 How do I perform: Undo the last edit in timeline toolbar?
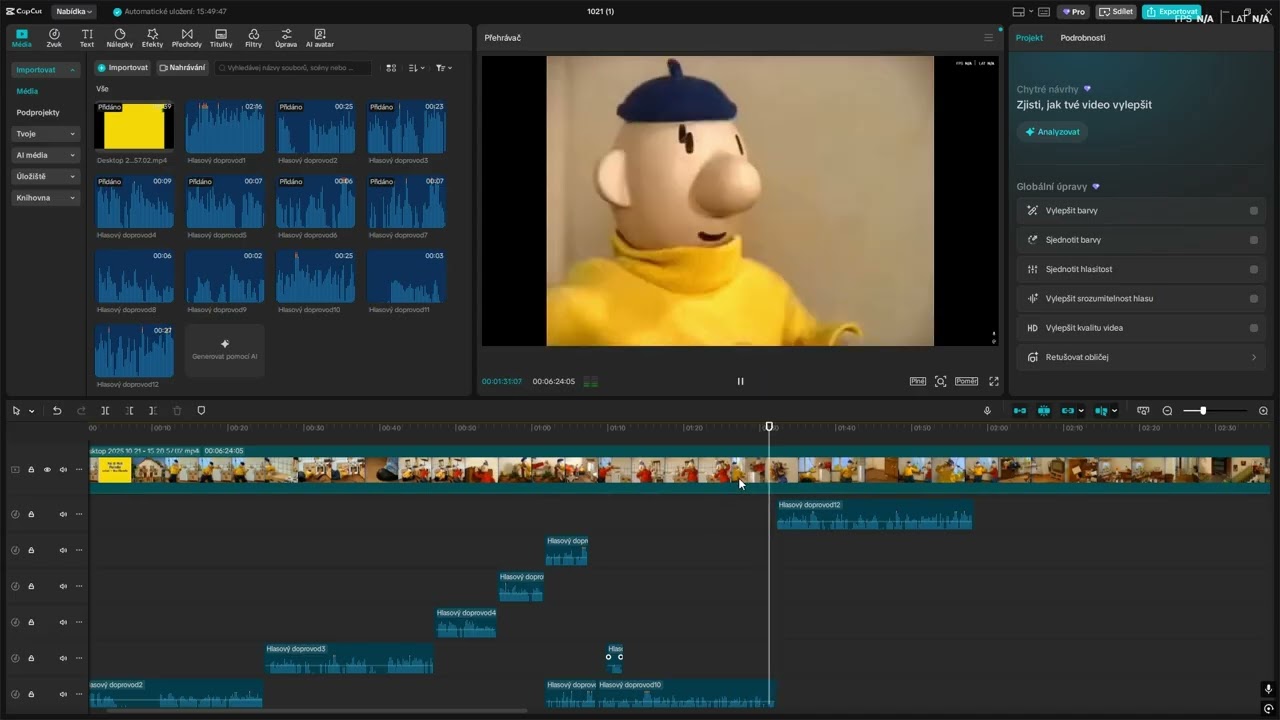[57, 411]
